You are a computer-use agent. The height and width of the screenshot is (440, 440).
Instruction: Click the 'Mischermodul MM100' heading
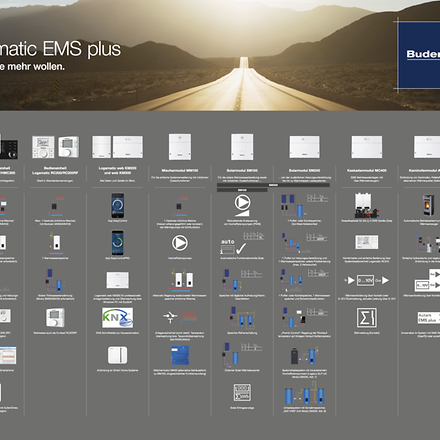(x=180, y=170)
